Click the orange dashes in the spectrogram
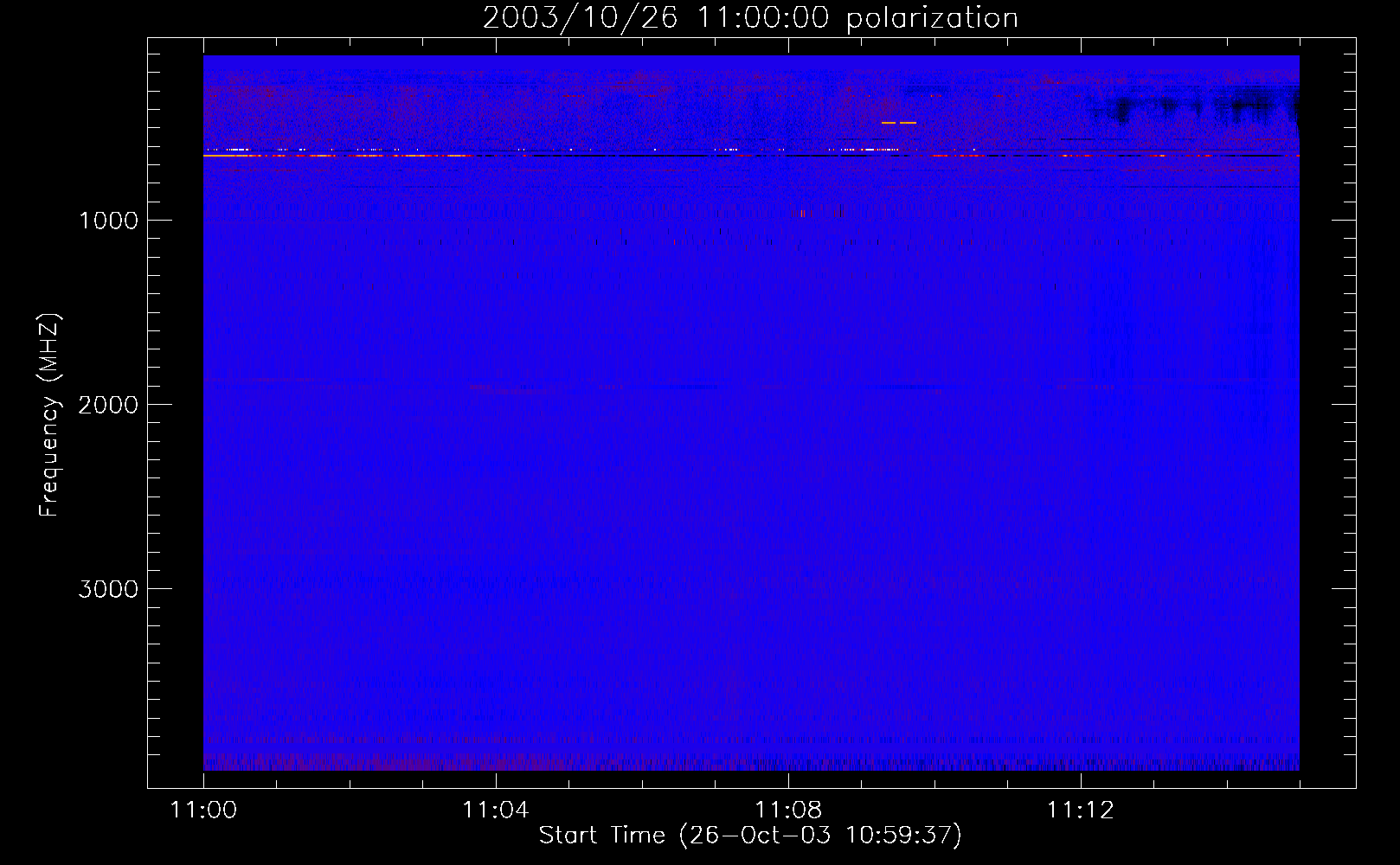 click(899, 123)
